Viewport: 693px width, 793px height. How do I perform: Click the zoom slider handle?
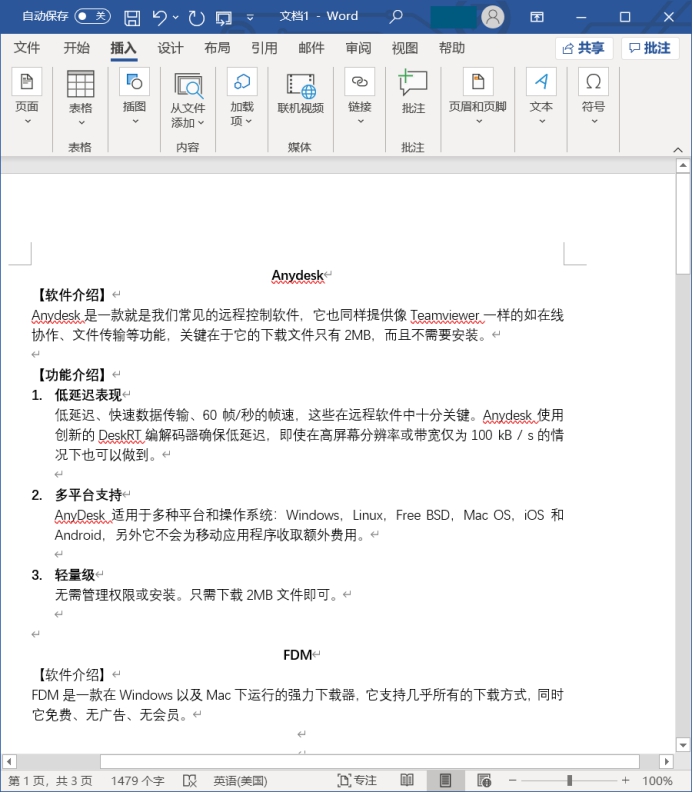(570, 780)
